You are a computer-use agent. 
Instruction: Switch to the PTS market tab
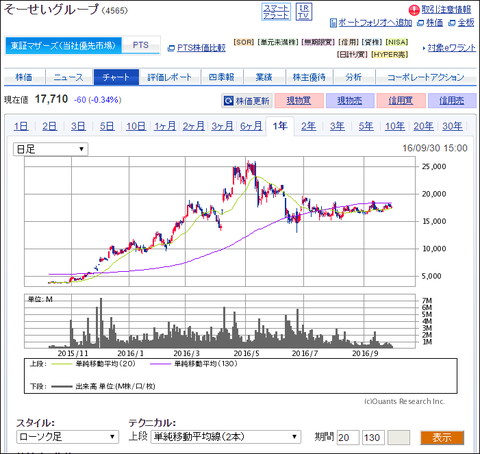(141, 45)
